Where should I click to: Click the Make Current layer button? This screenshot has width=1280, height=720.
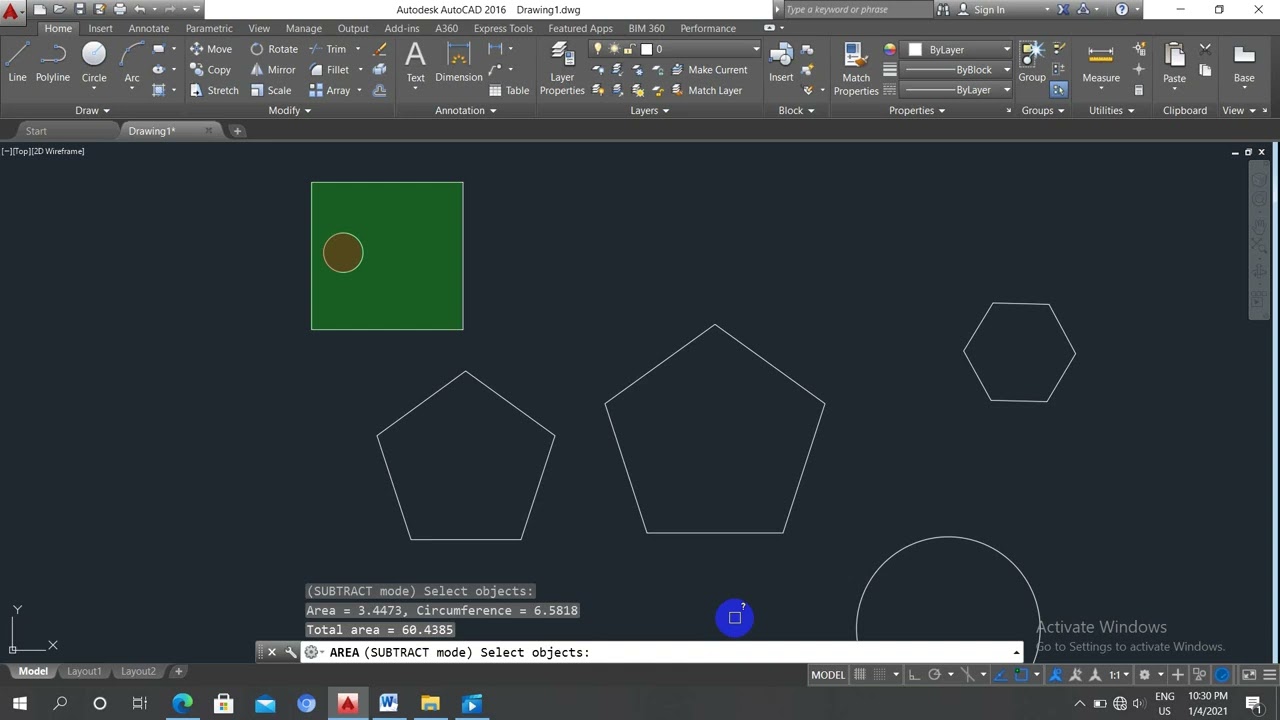[x=709, y=70]
